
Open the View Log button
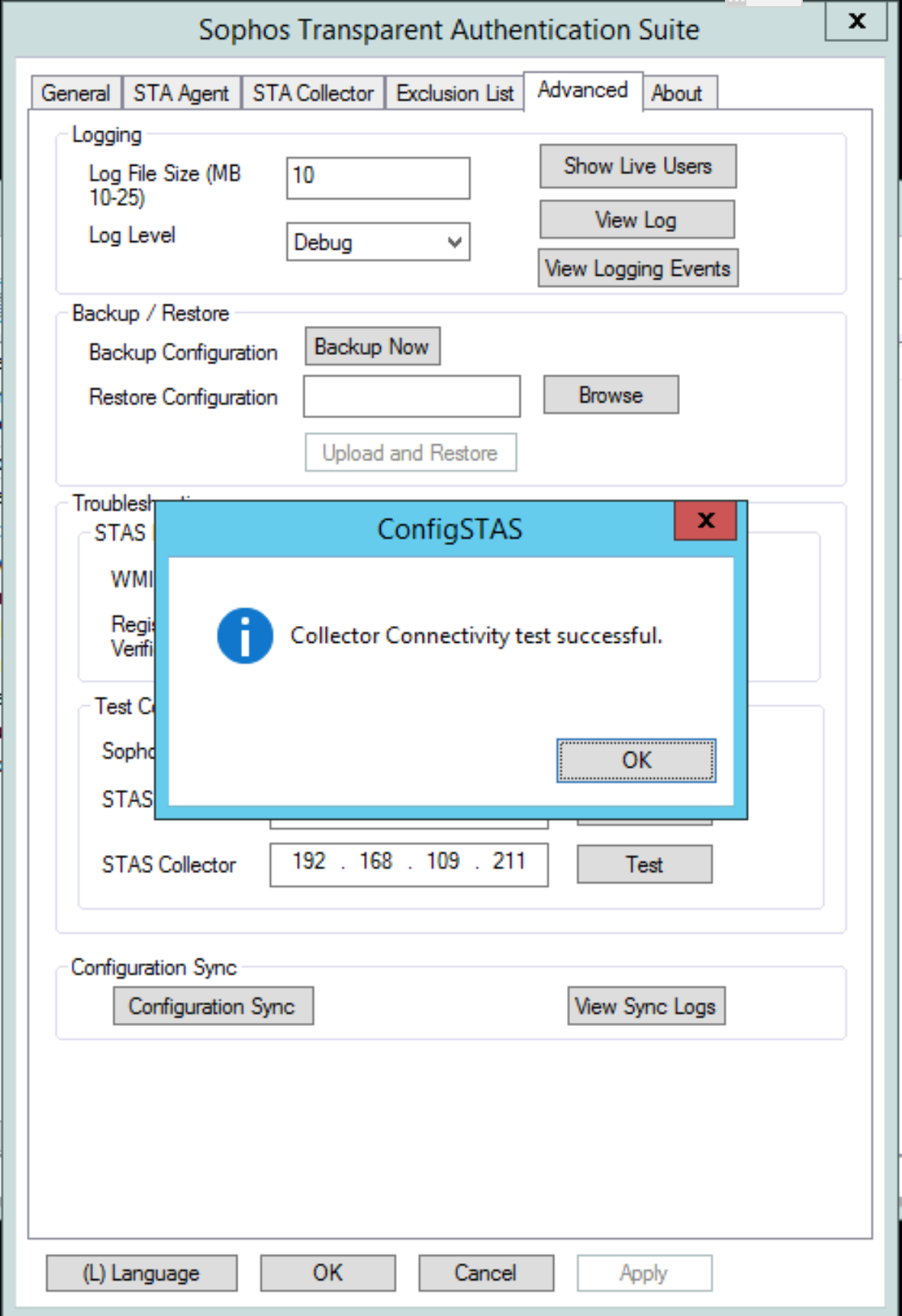[637, 220]
